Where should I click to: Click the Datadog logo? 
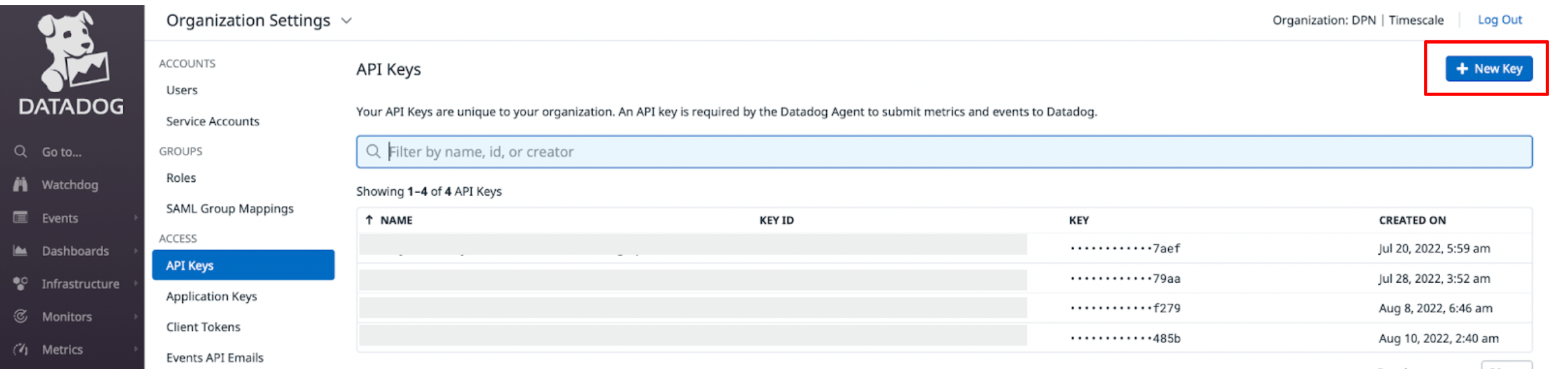pos(71,64)
